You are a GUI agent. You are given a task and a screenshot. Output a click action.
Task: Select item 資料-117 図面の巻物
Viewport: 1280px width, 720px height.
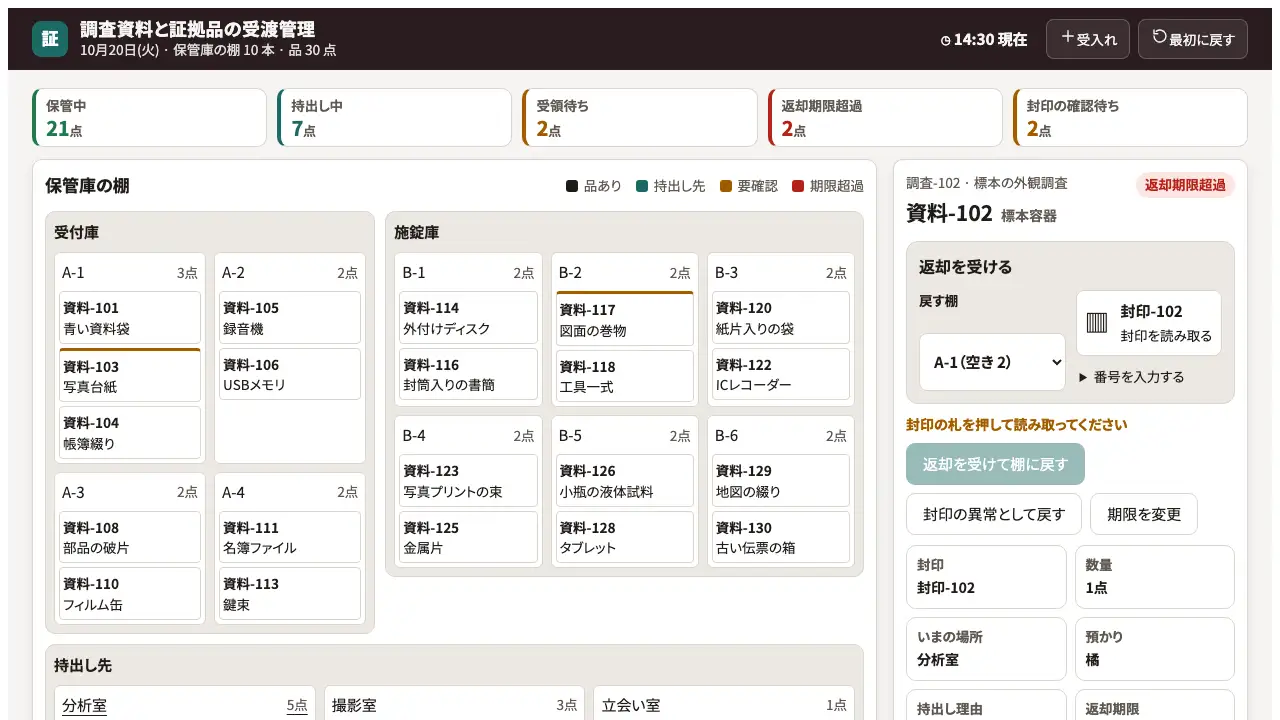click(624, 319)
